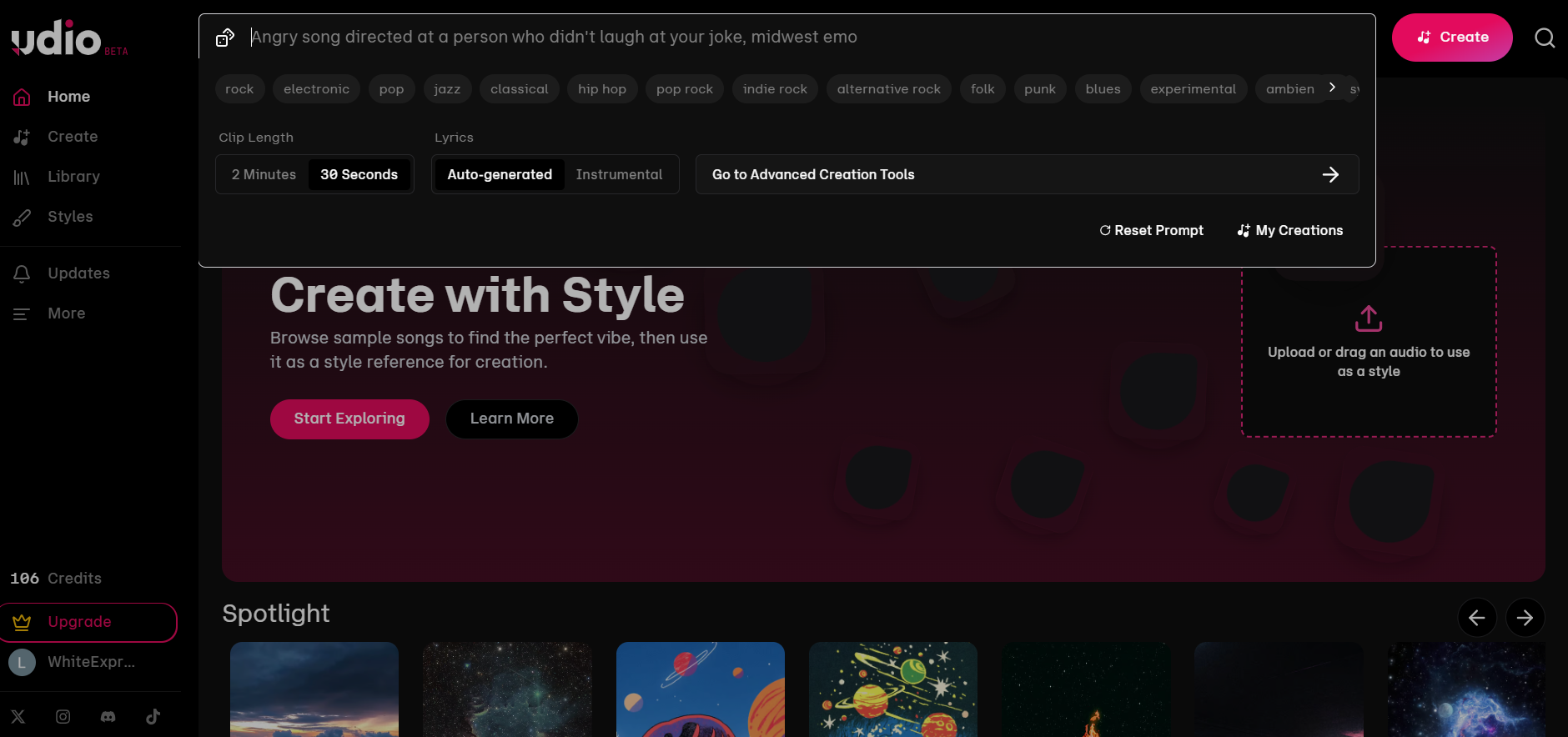
Task: Select 2 Minutes clip length
Action: point(264,174)
